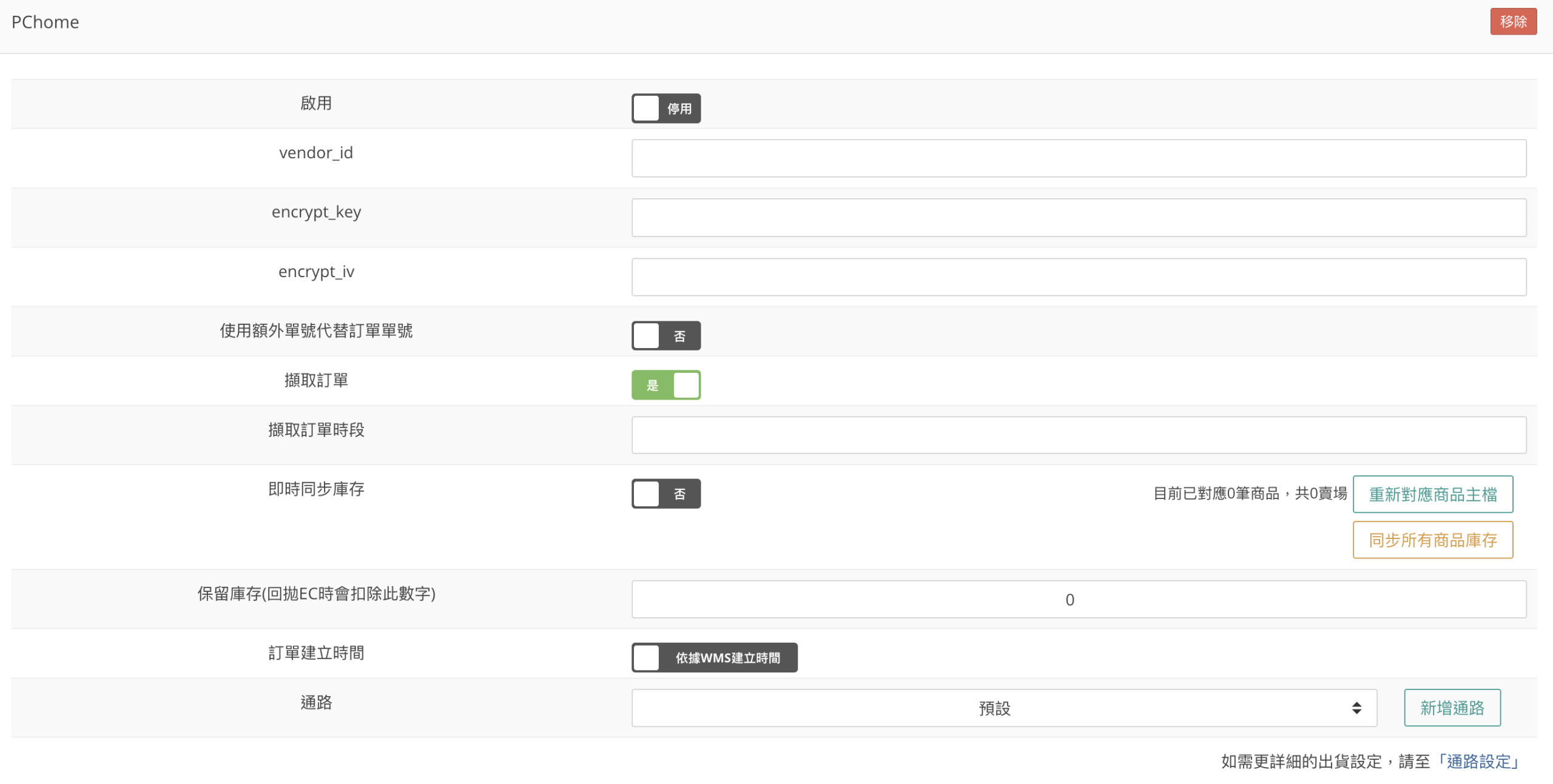1553x784 pixels.
Task: Click the 擷取訂單 row label
Action: 316,380
